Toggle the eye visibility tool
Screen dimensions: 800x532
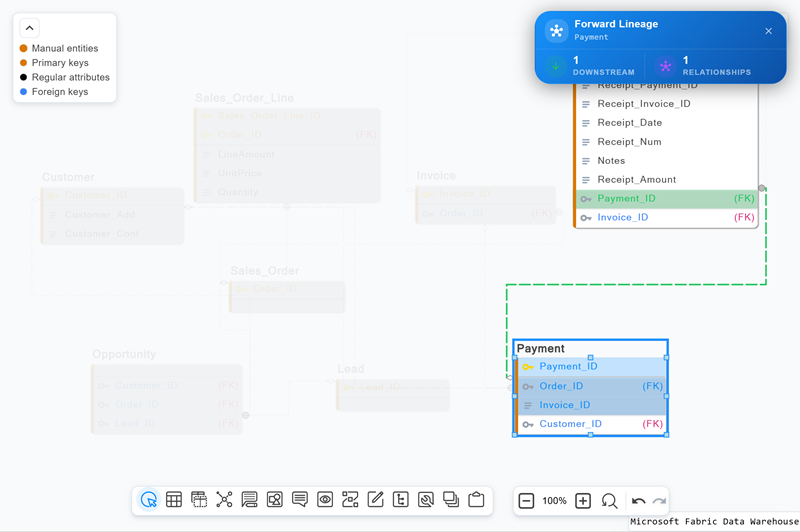[325, 500]
